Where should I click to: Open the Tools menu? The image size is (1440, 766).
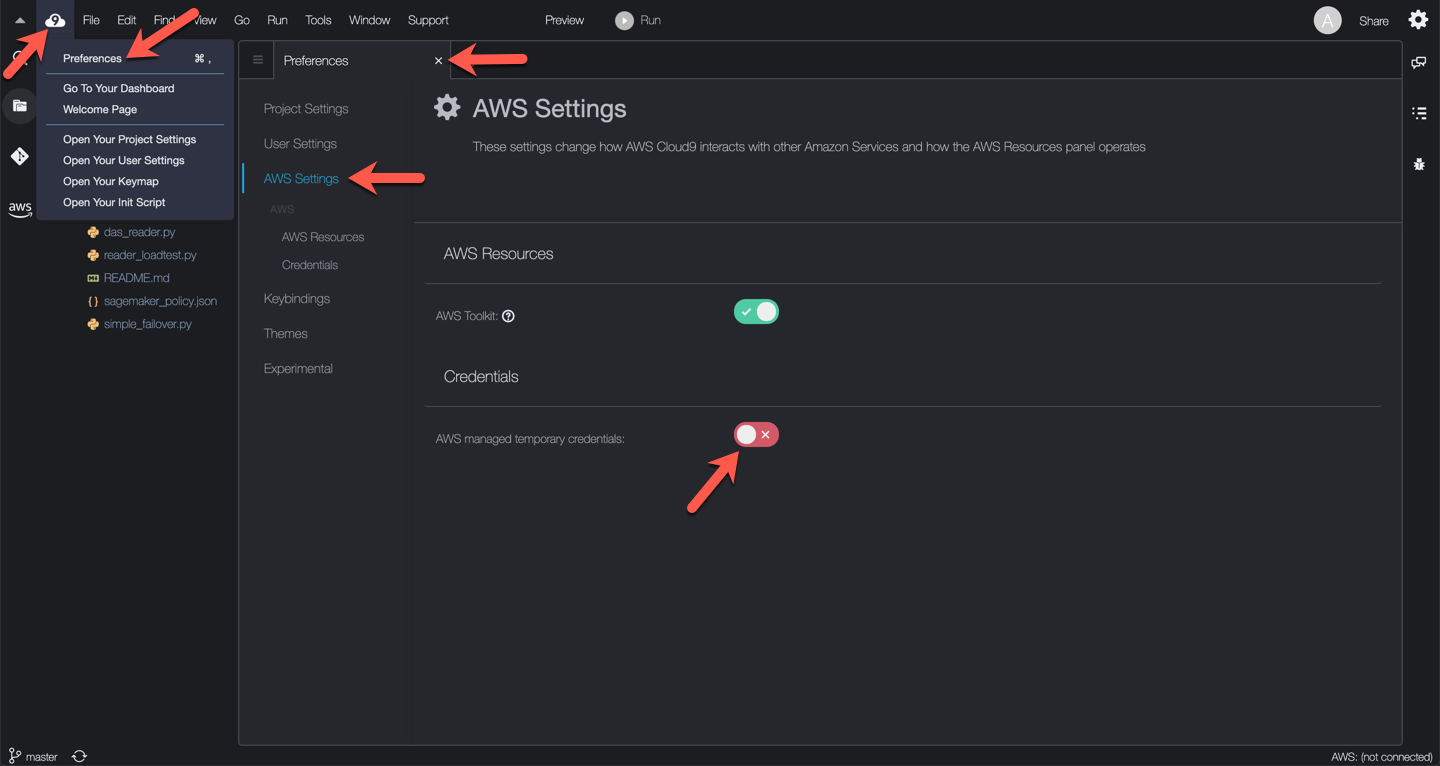point(318,20)
